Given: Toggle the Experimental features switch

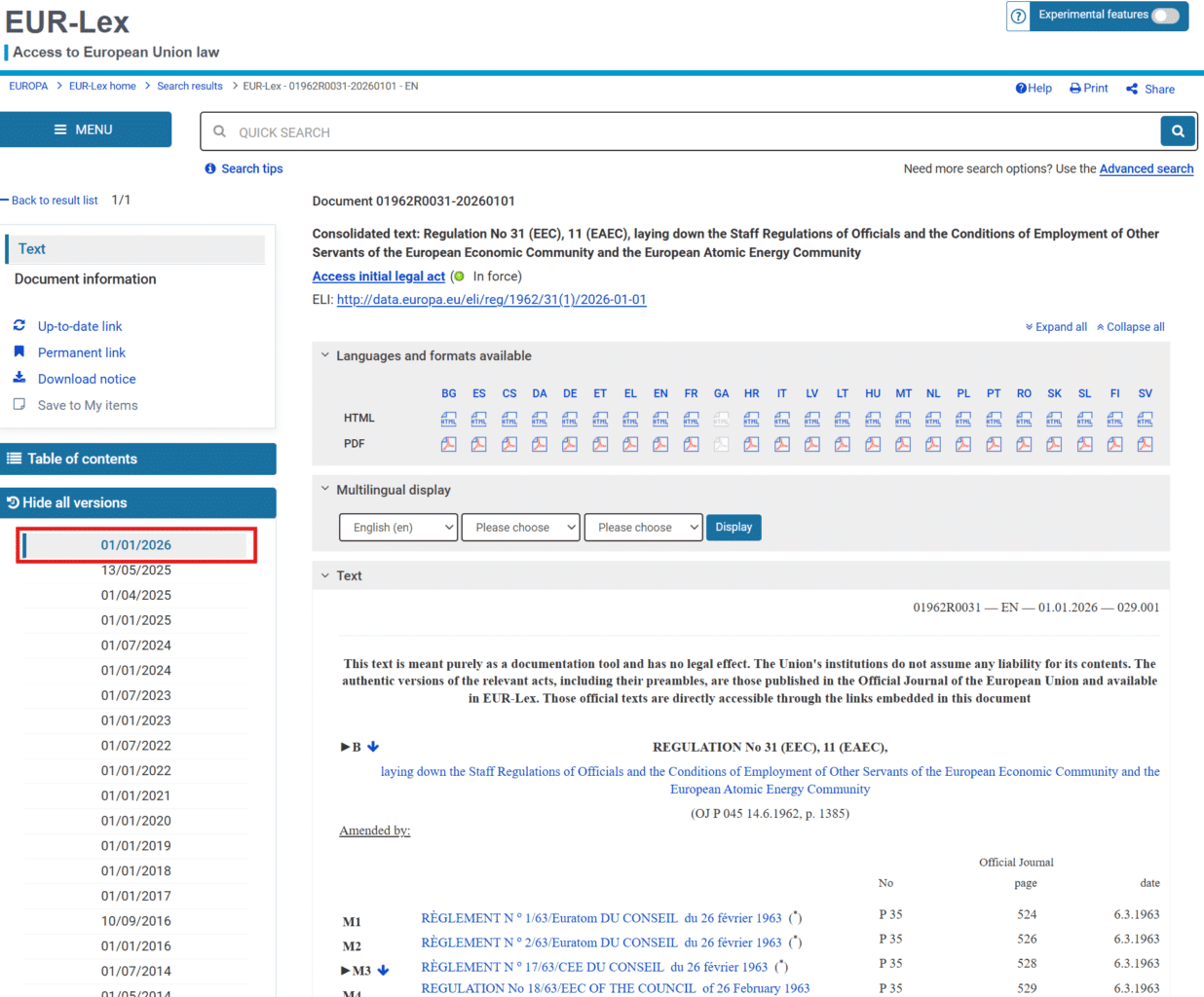Looking at the screenshot, I should coord(1163,17).
